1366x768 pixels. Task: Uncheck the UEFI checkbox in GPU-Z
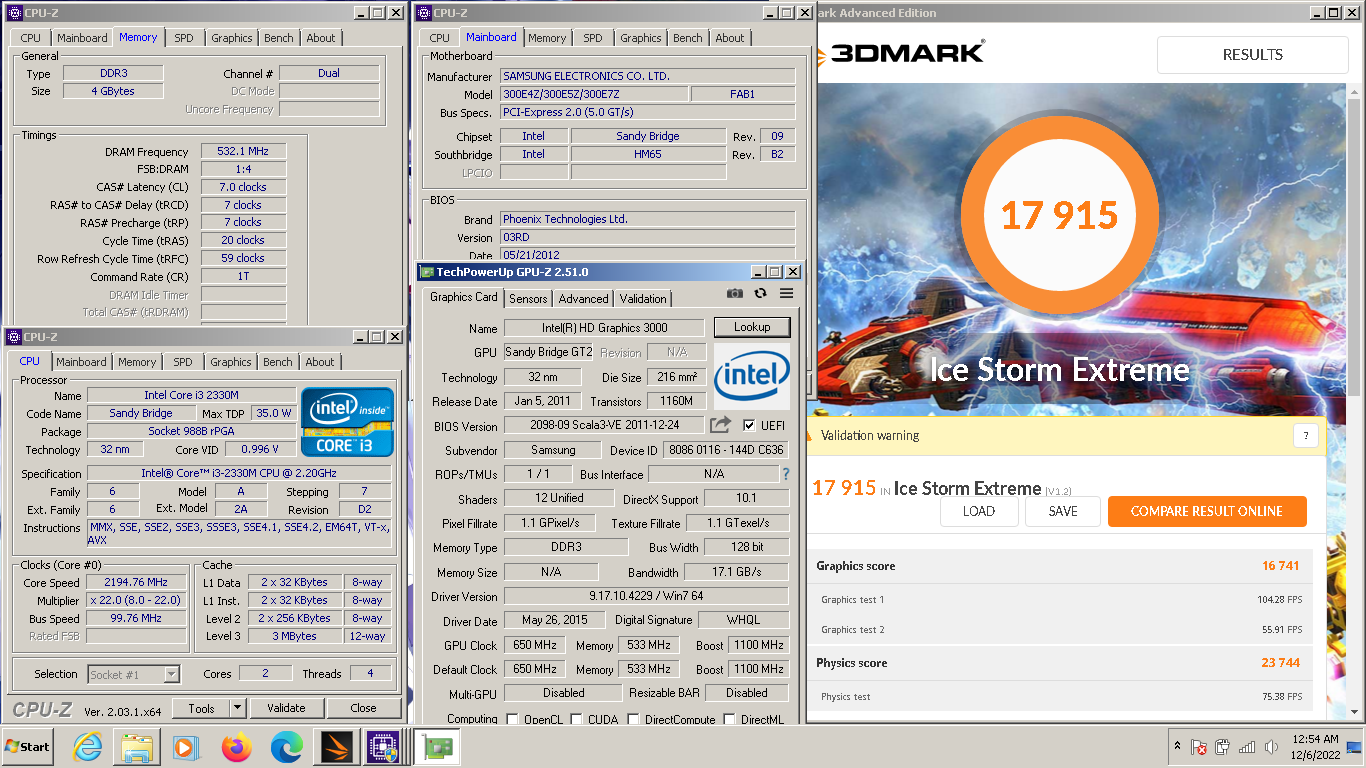pyautogui.click(x=749, y=425)
